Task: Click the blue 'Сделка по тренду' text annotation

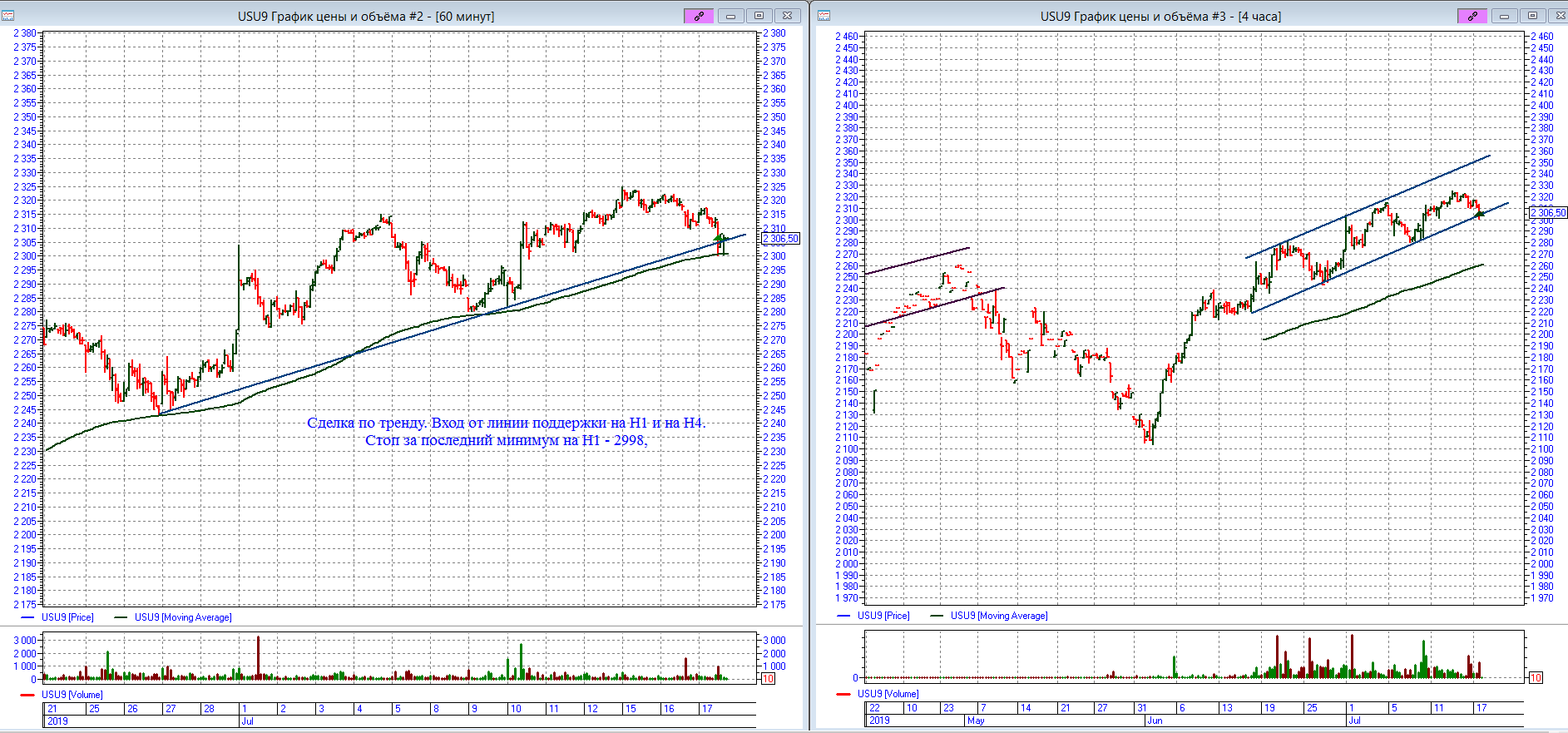Action: 506,423
